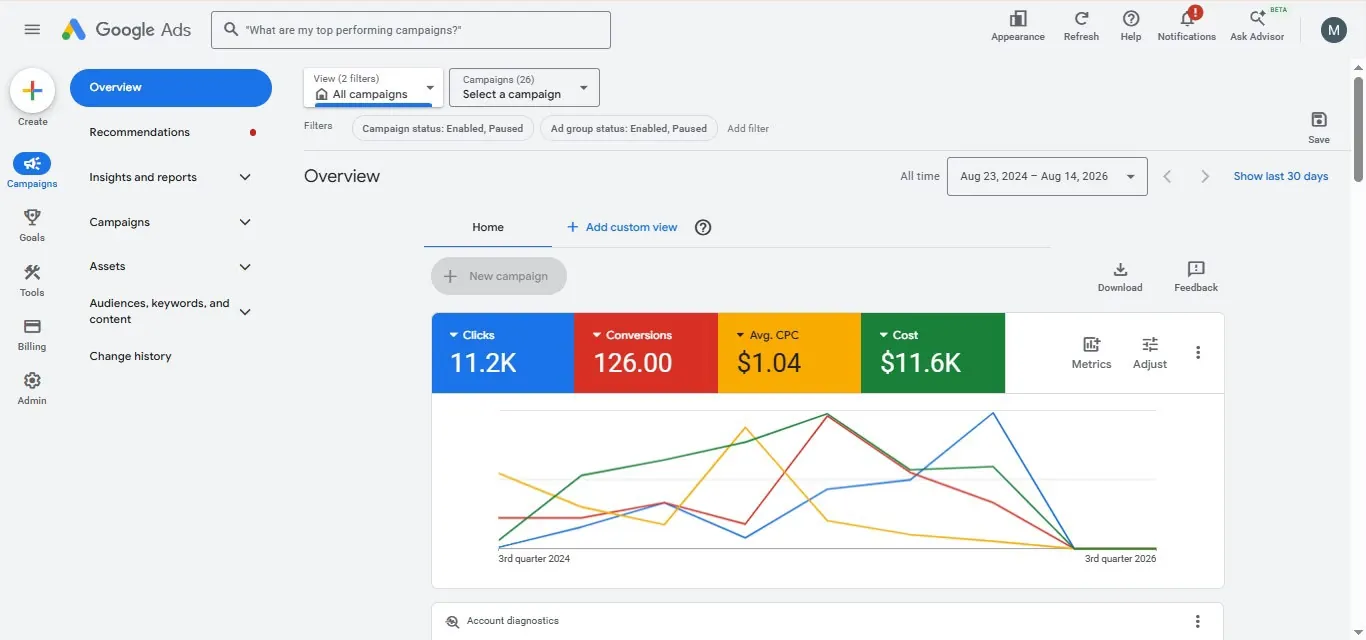Image resolution: width=1366 pixels, height=640 pixels.
Task: Open Admin gear icon
Action: coord(32,388)
